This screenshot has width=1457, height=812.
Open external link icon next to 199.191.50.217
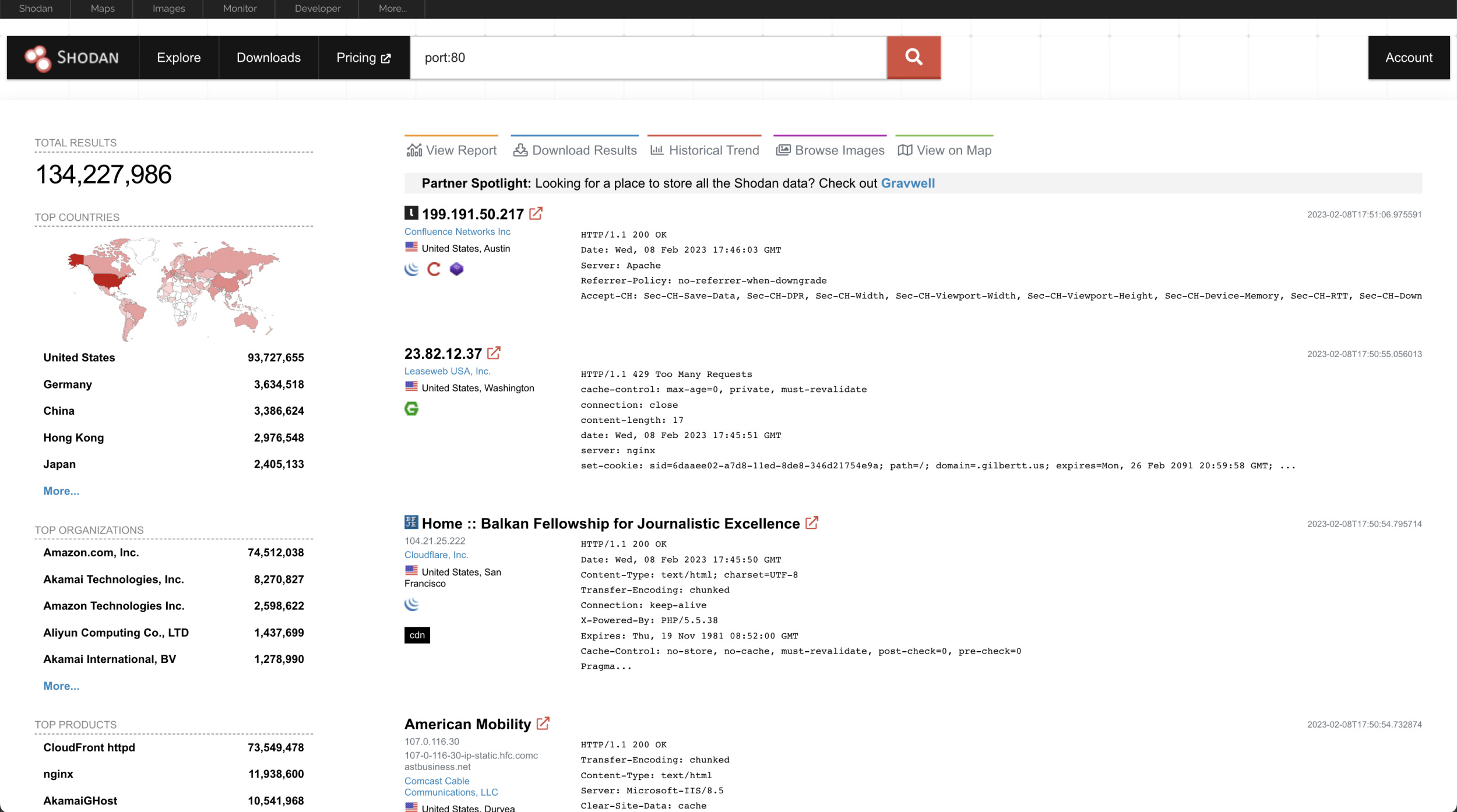[x=536, y=213]
